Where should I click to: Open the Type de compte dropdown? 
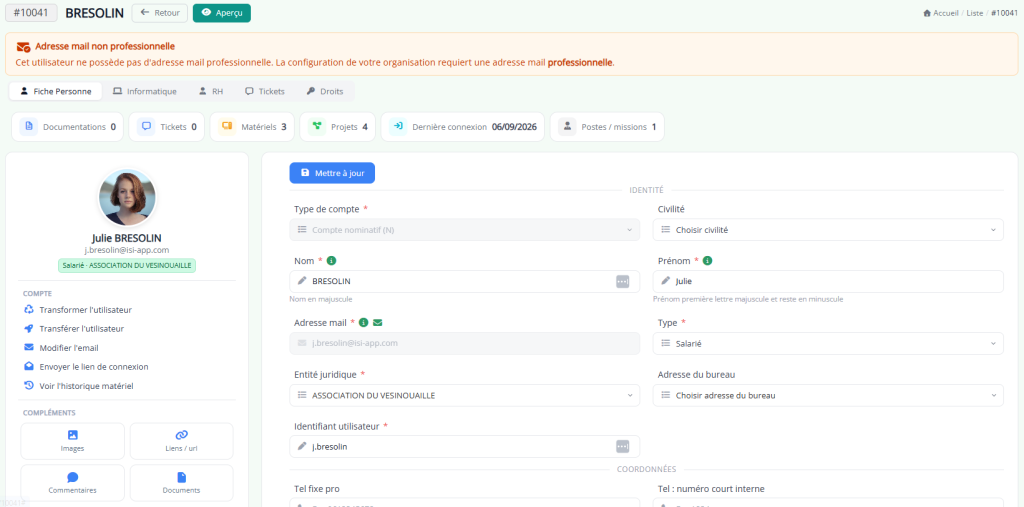point(465,230)
